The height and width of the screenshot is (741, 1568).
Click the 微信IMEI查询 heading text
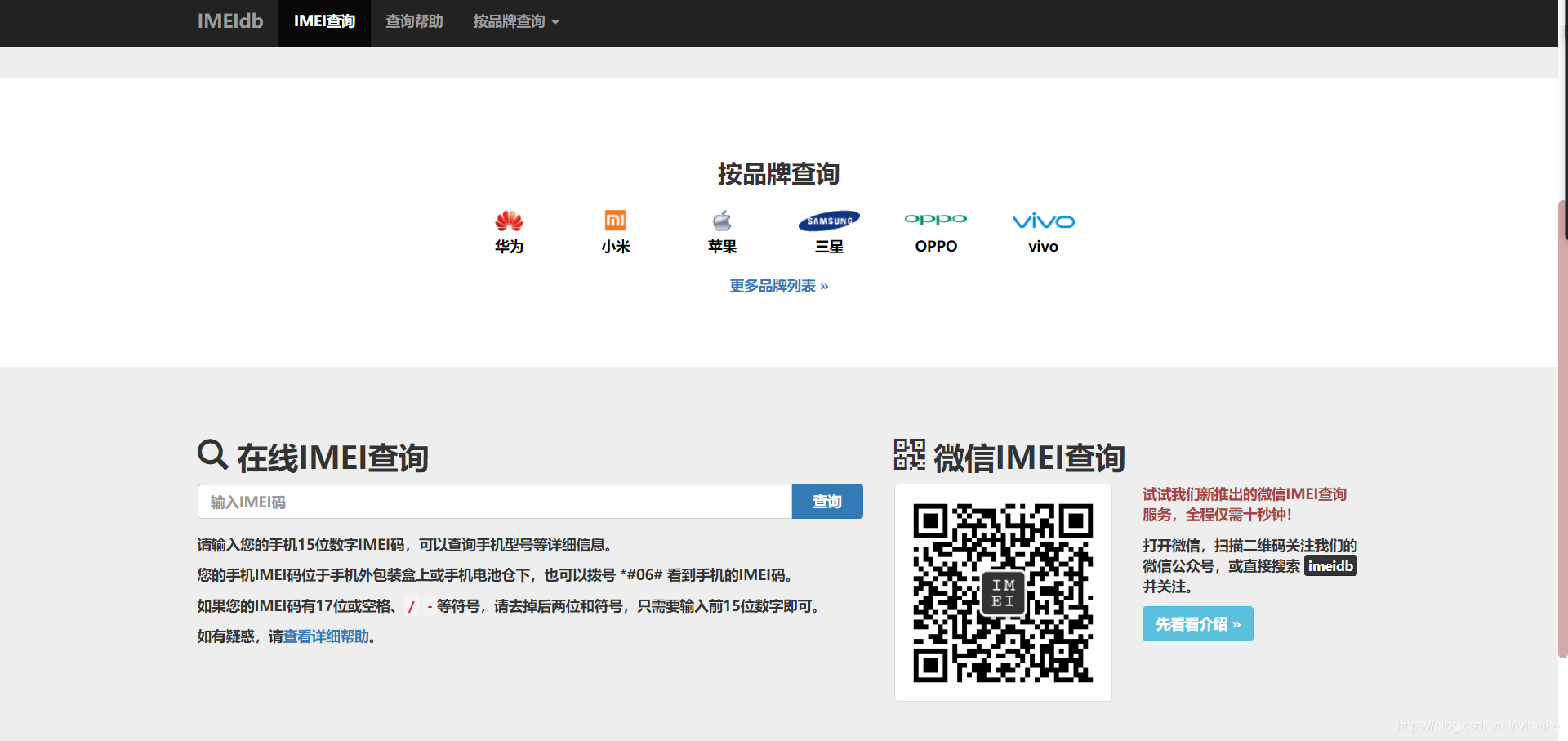click(x=1030, y=458)
